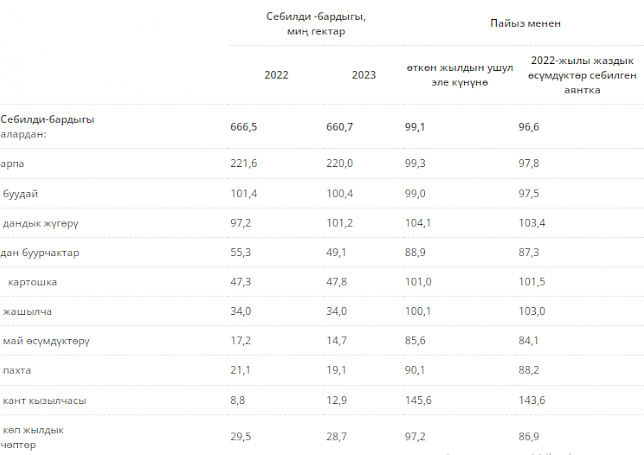Click the "кант кызылчасы" row label
The width and height of the screenshot is (644, 455).
[44, 400]
